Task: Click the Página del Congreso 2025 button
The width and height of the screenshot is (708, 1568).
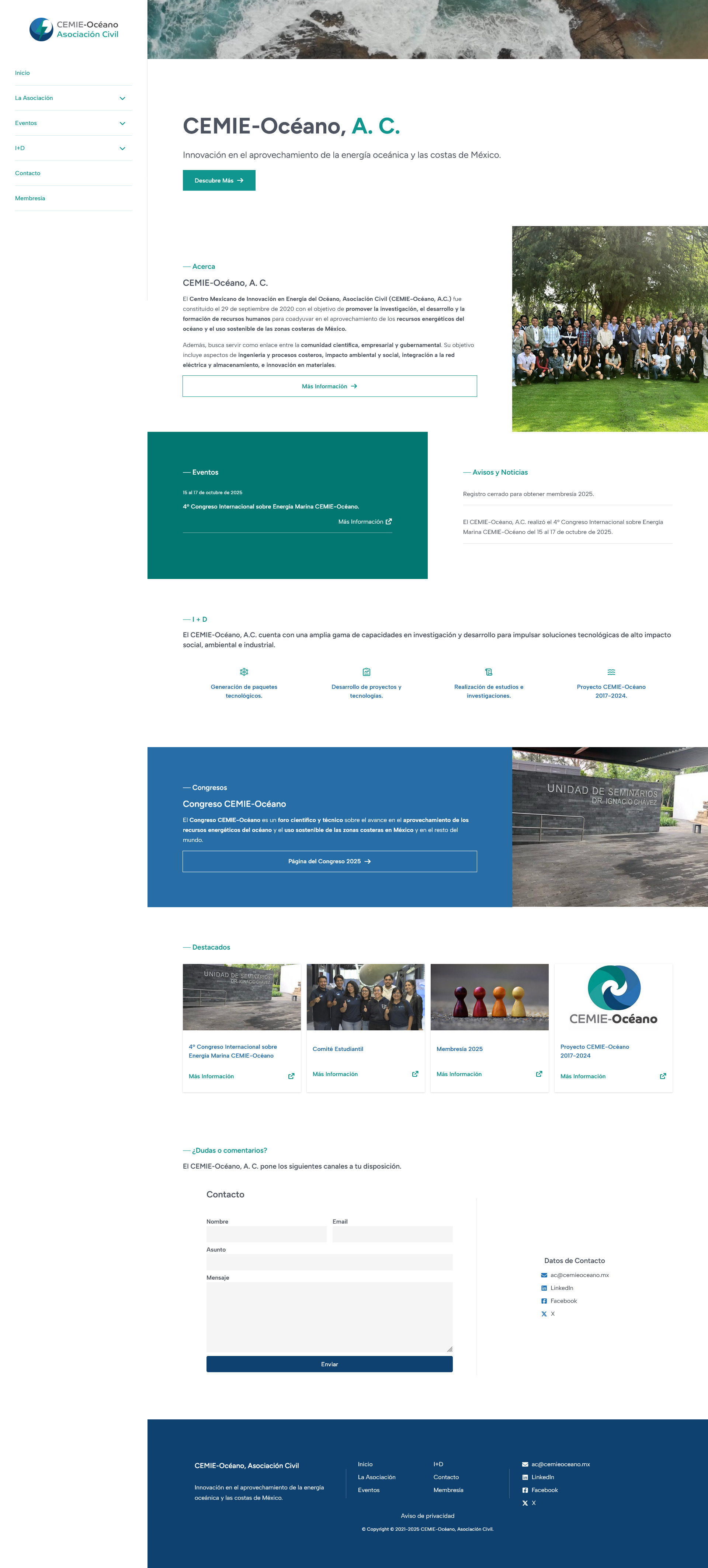Action: click(x=329, y=861)
